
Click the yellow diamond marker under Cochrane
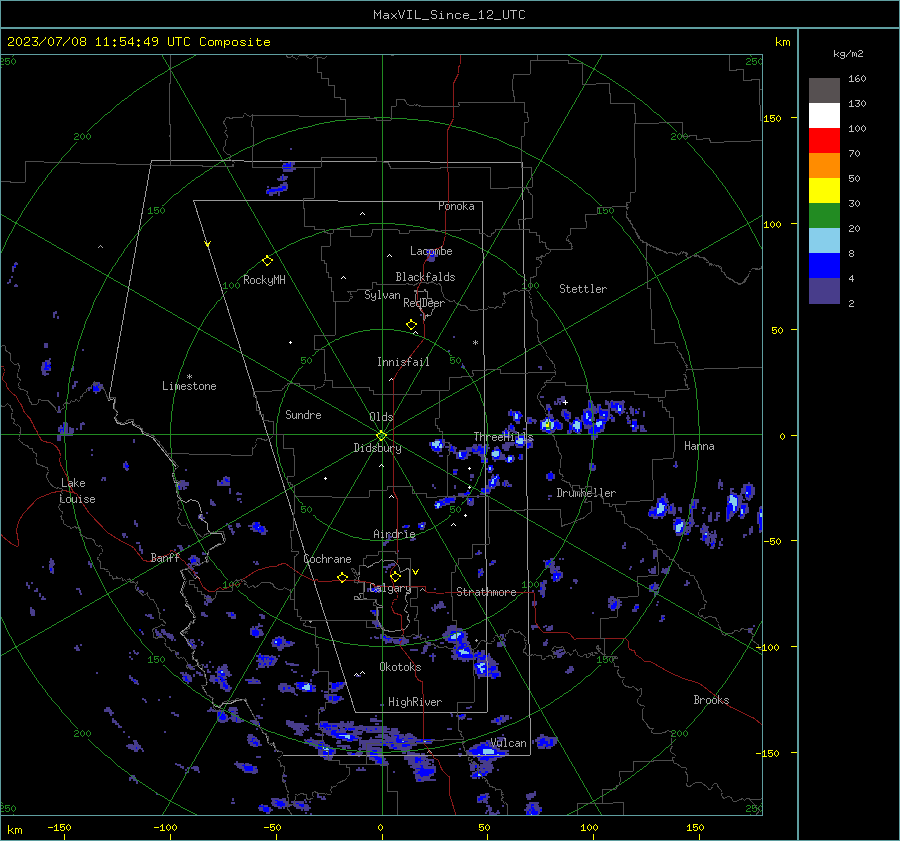(343, 578)
